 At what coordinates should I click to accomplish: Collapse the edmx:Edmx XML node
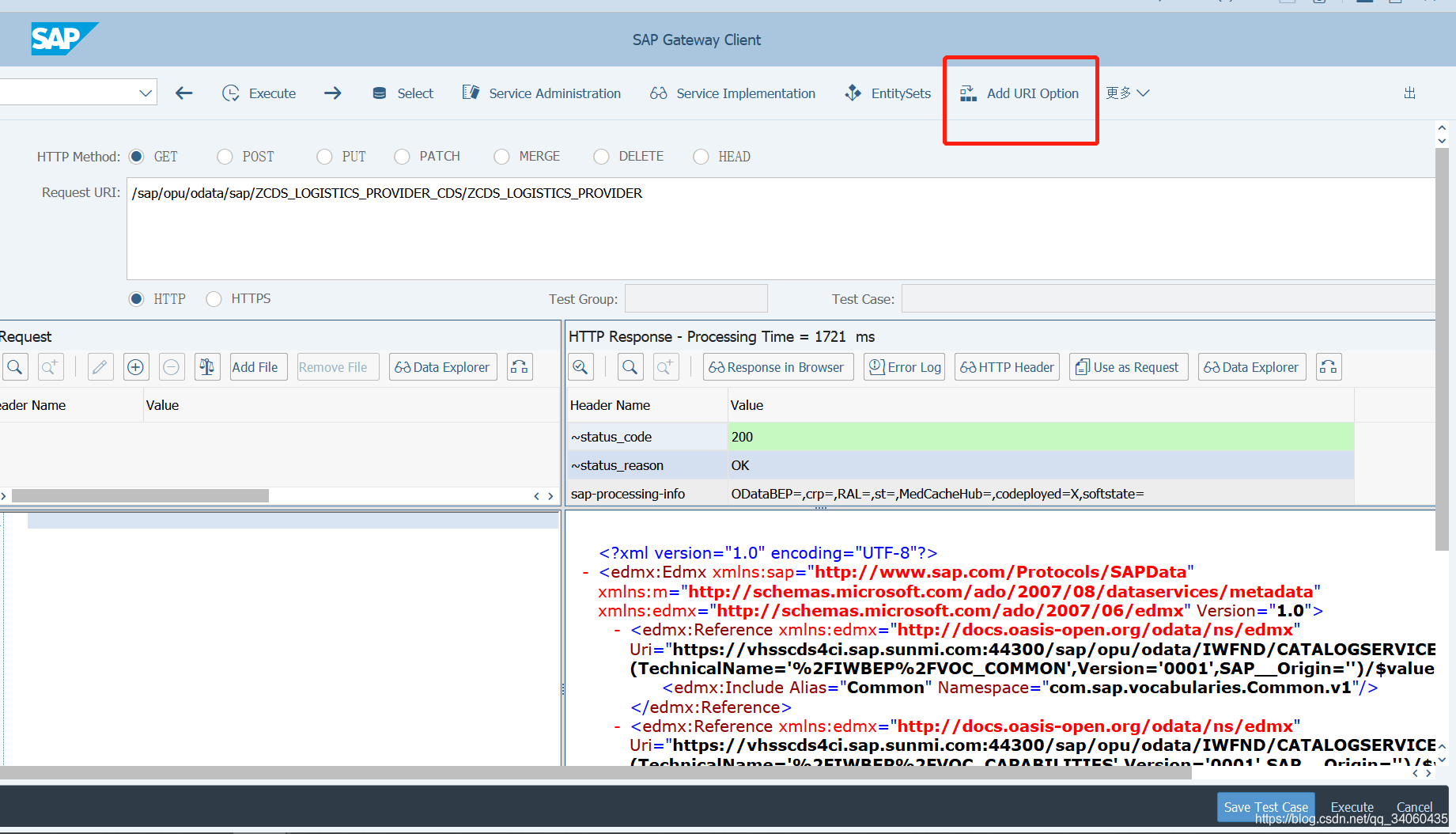click(585, 572)
